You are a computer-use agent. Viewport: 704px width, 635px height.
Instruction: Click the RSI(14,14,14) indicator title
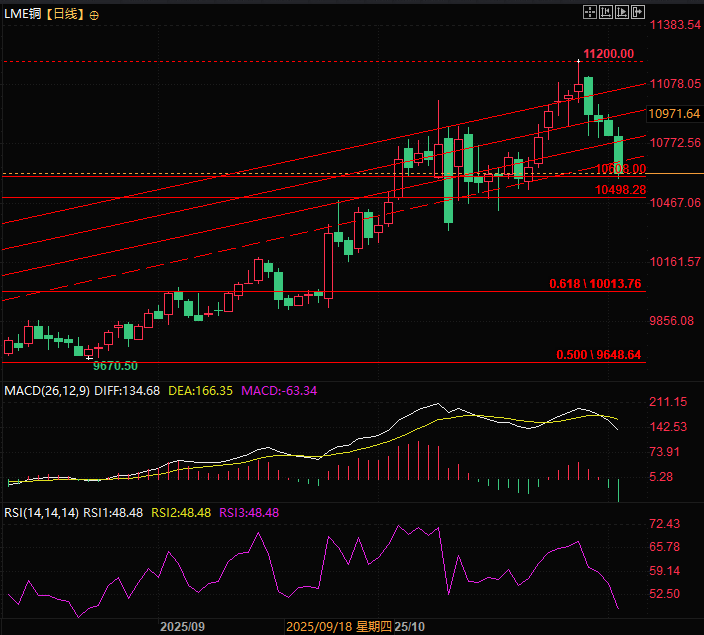click(41, 513)
